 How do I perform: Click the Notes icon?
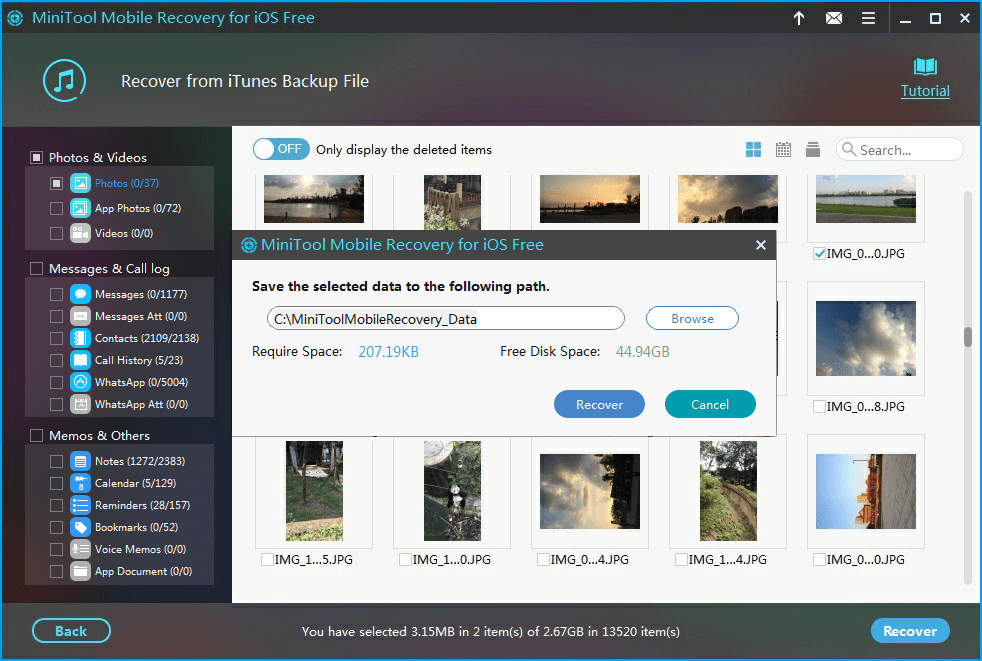[x=80, y=461]
